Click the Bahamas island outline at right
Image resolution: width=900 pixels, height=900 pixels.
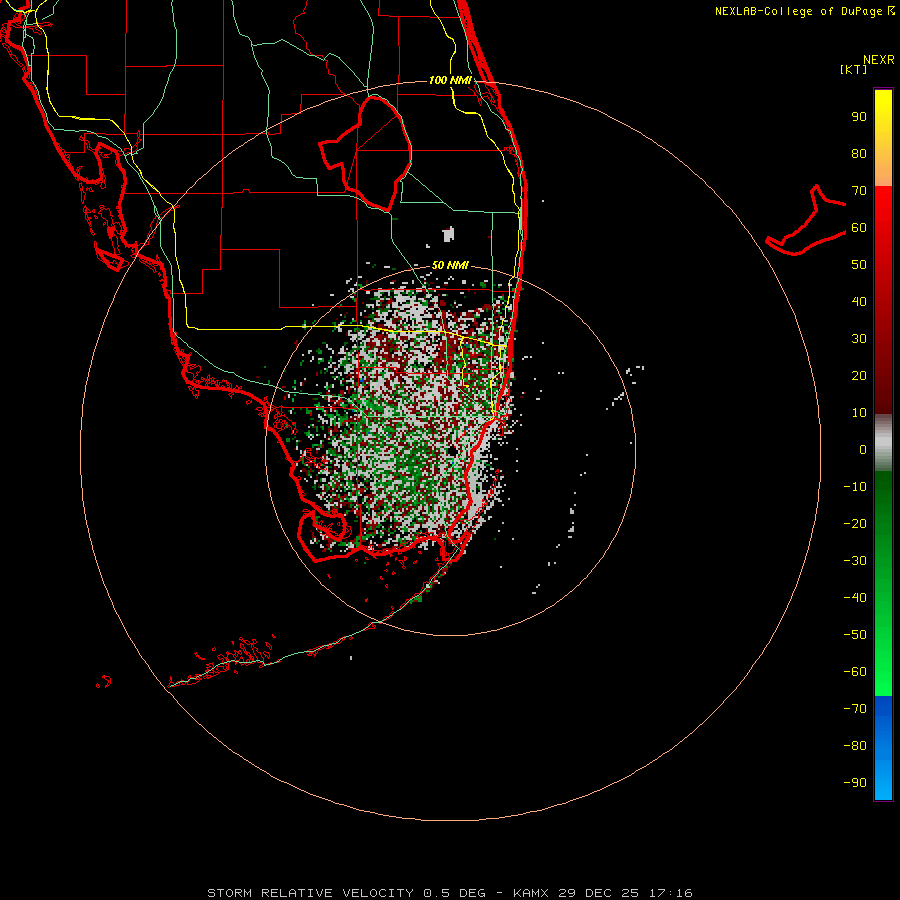click(x=806, y=220)
